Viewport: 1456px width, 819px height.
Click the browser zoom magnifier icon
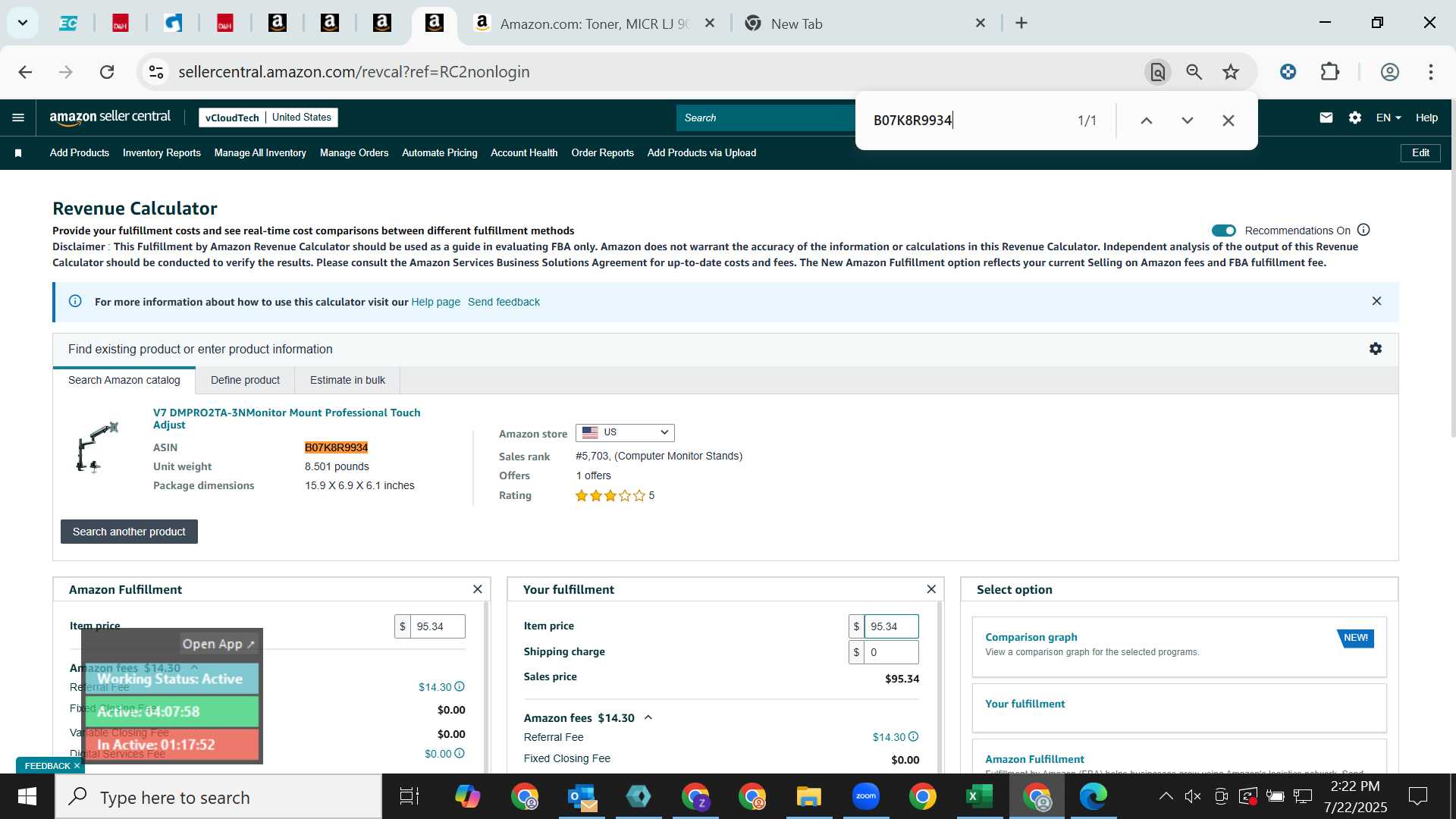[1194, 72]
